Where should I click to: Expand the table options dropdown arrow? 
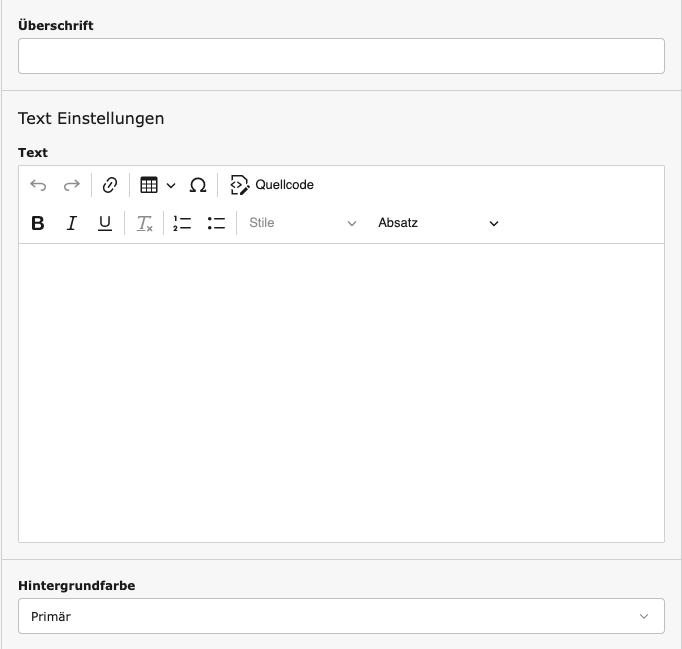click(171, 185)
